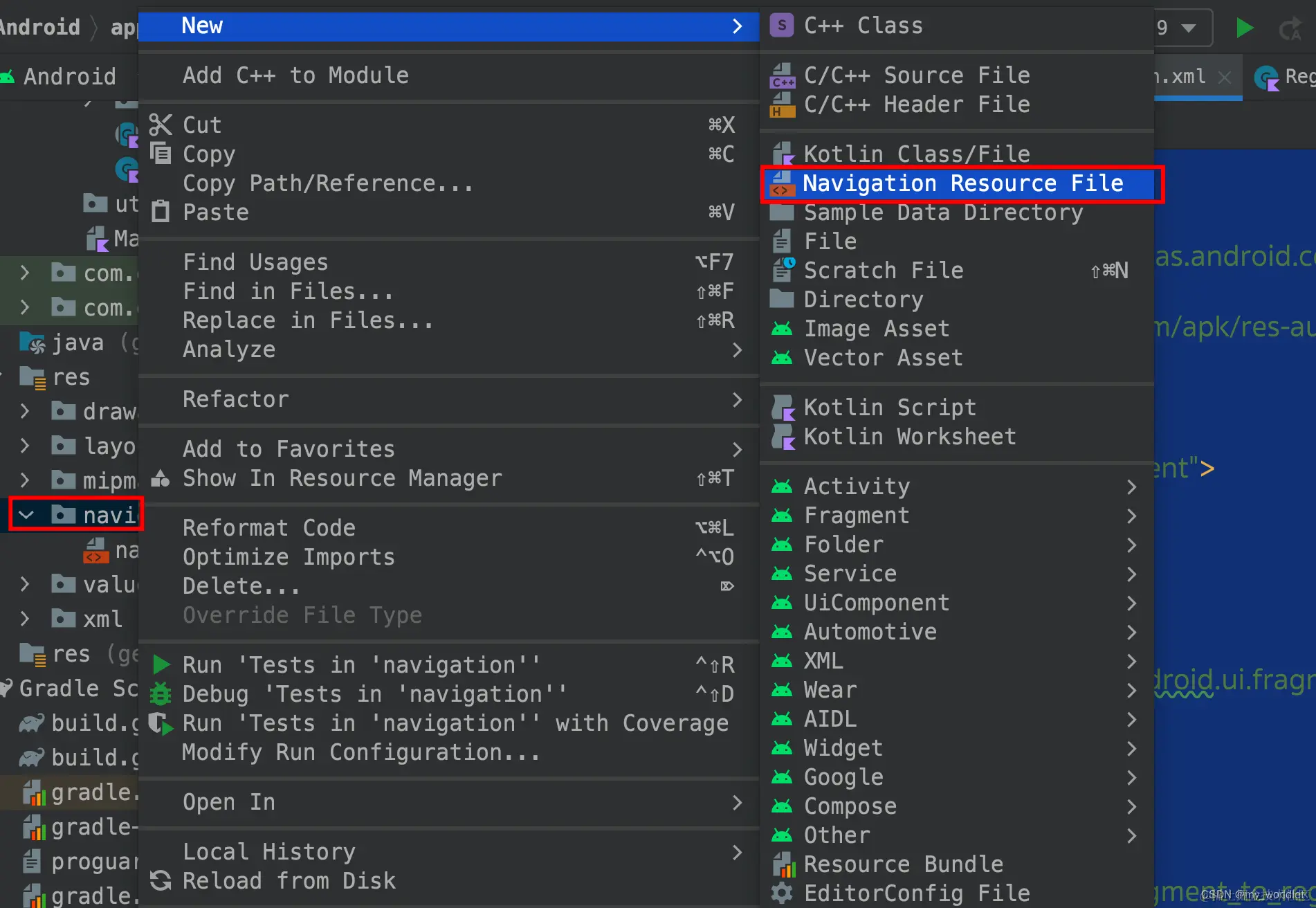The height and width of the screenshot is (908, 1316).
Task: Click the EditorConfig File gear icon
Action: (x=782, y=893)
